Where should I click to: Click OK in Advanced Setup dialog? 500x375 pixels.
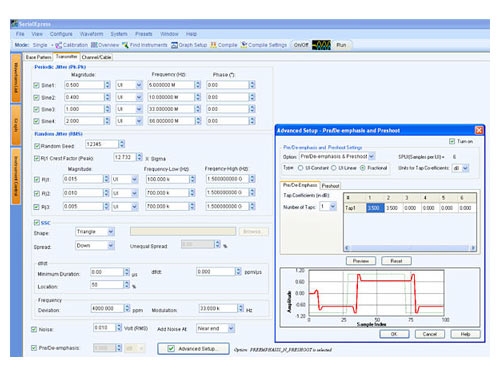click(394, 334)
